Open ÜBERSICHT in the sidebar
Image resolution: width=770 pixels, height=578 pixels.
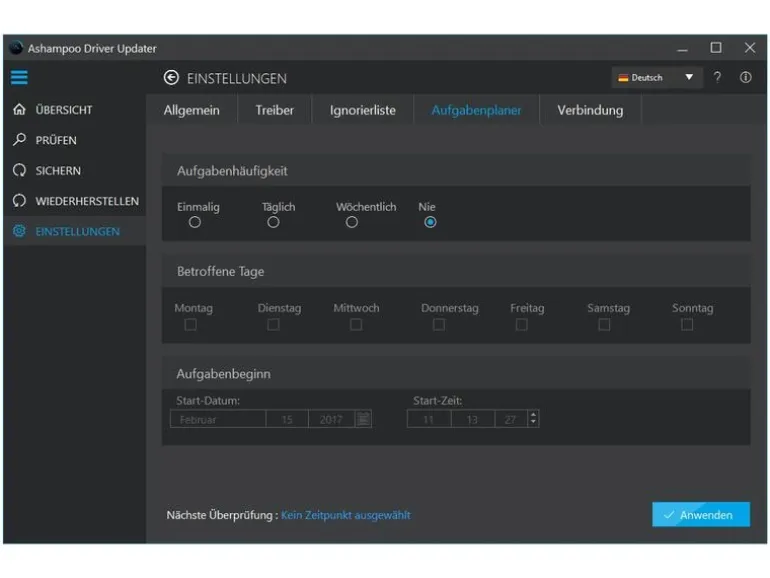[x=75, y=110]
